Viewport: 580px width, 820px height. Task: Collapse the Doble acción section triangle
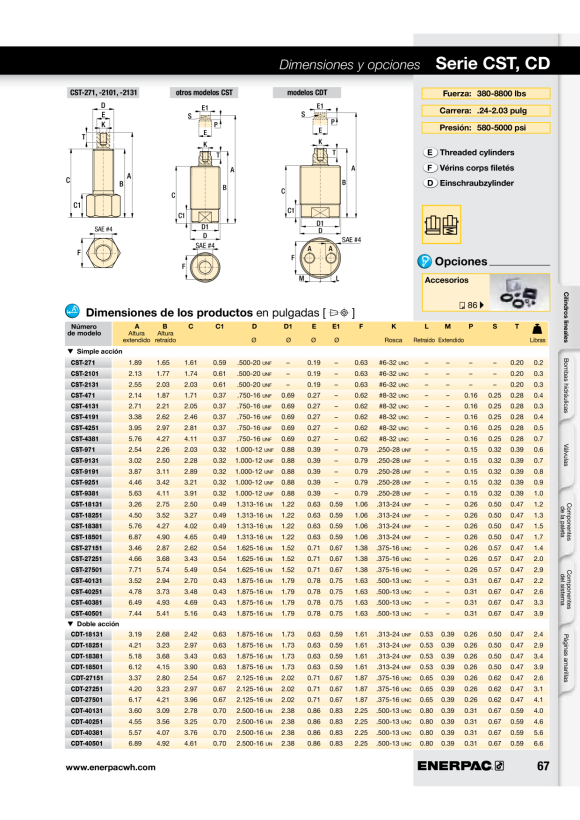(x=70, y=623)
